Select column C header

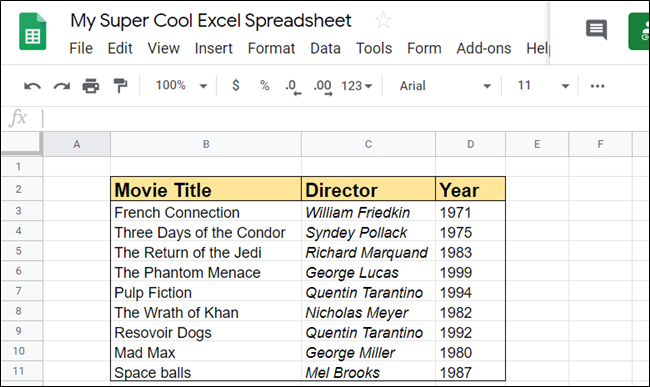(x=368, y=144)
